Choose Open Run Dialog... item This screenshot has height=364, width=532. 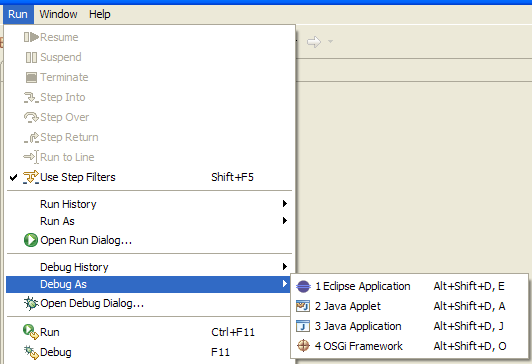tap(149, 240)
